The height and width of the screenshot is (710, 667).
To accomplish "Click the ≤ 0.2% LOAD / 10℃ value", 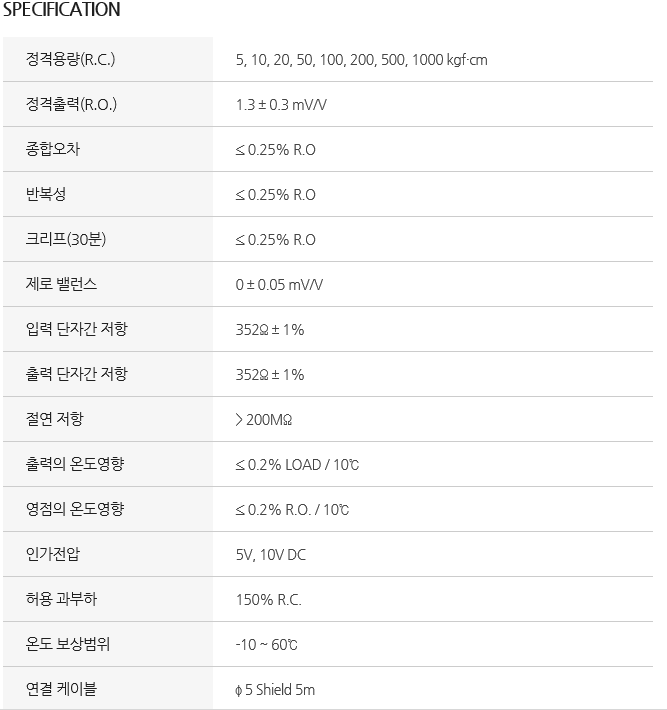I will click(x=297, y=465).
